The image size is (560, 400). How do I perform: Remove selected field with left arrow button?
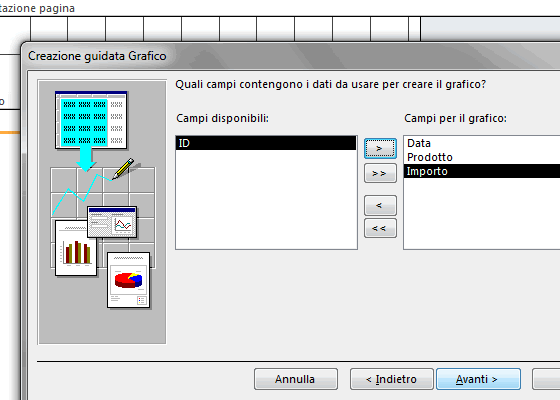click(380, 205)
